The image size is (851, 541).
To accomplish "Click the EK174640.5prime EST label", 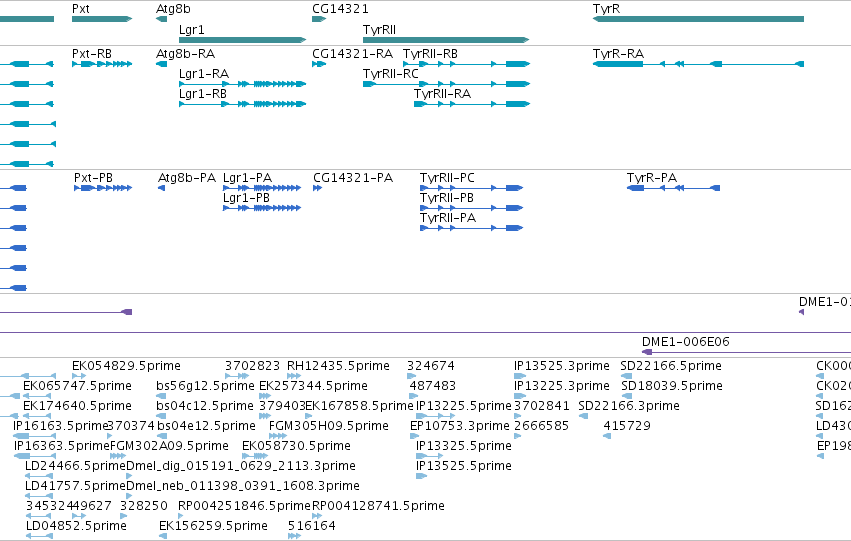I will pos(77,406).
